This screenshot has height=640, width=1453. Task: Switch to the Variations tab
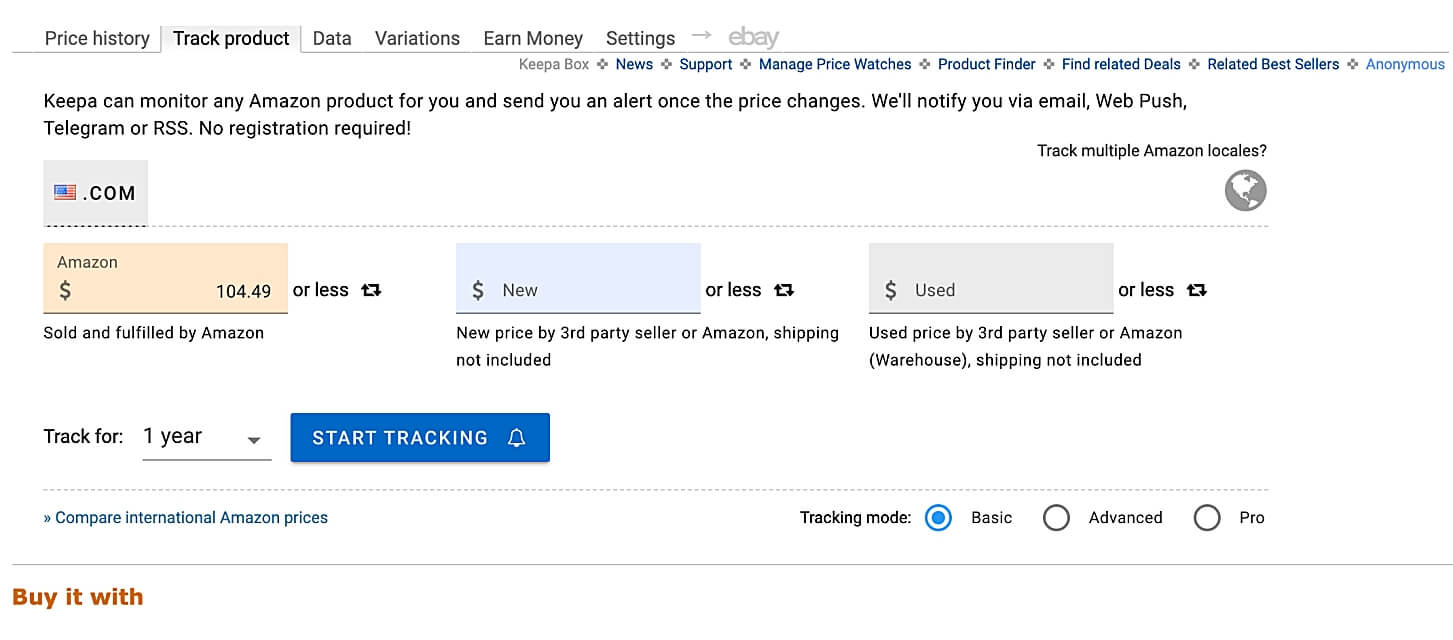[417, 38]
